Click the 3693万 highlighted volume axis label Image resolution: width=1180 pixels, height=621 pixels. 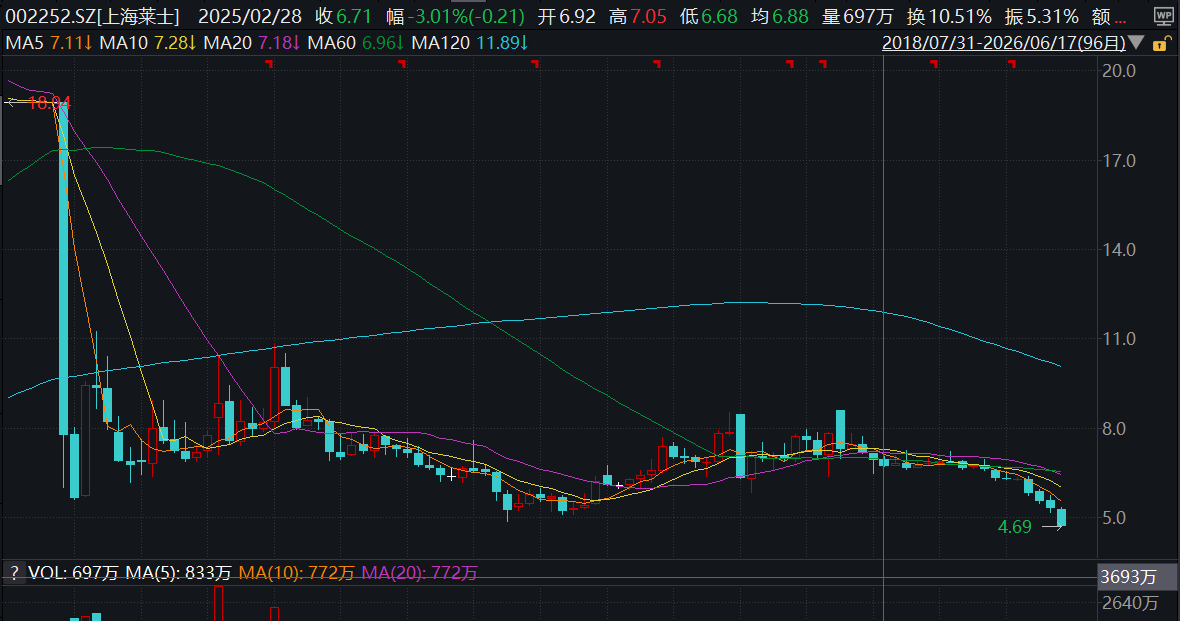(x=1128, y=577)
